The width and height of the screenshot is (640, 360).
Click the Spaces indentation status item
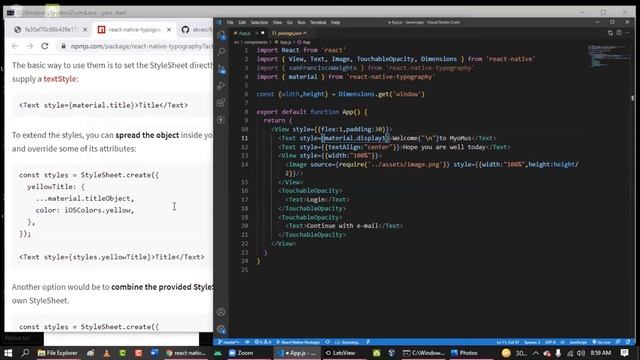[532, 342]
